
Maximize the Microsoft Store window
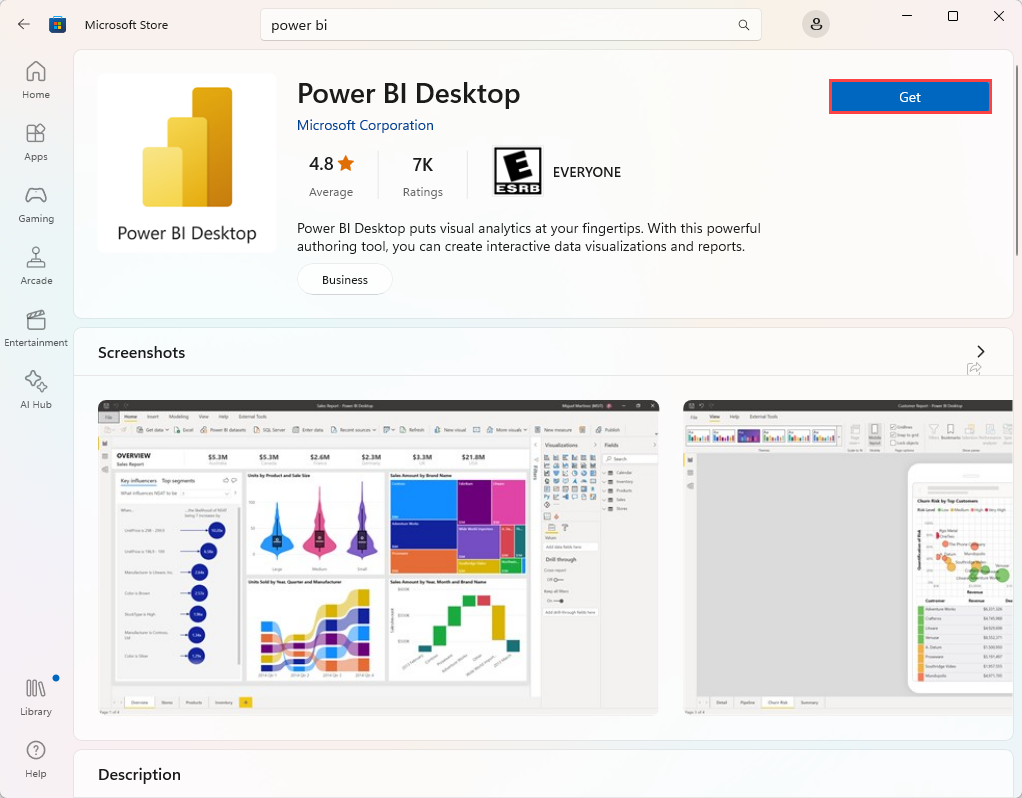coord(952,16)
